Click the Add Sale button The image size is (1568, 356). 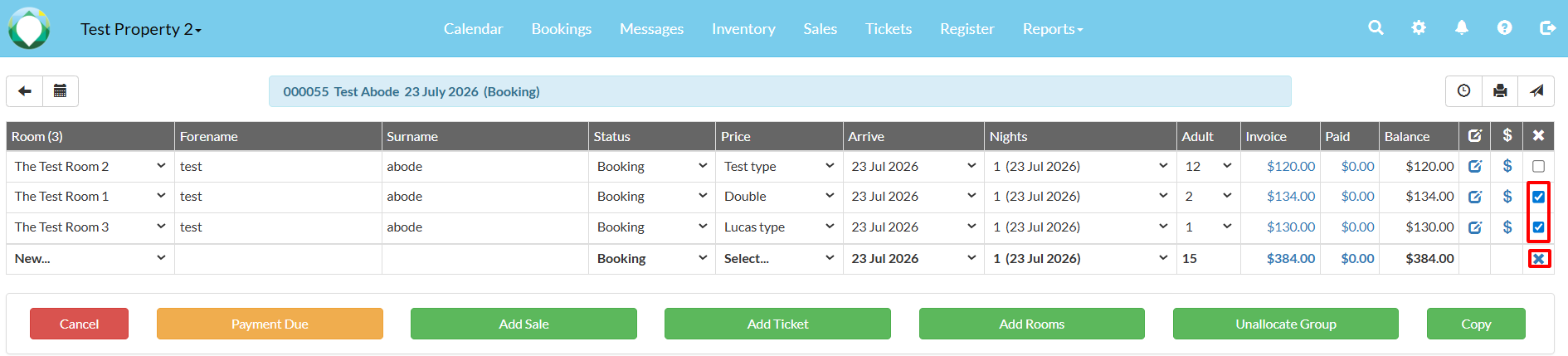tap(523, 324)
